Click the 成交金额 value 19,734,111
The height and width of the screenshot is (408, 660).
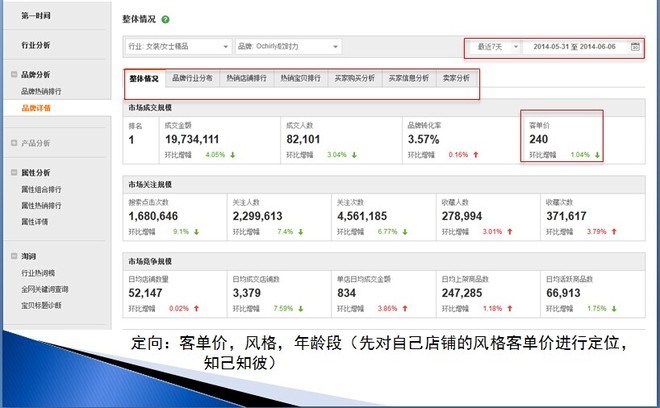pyautogui.click(x=192, y=139)
